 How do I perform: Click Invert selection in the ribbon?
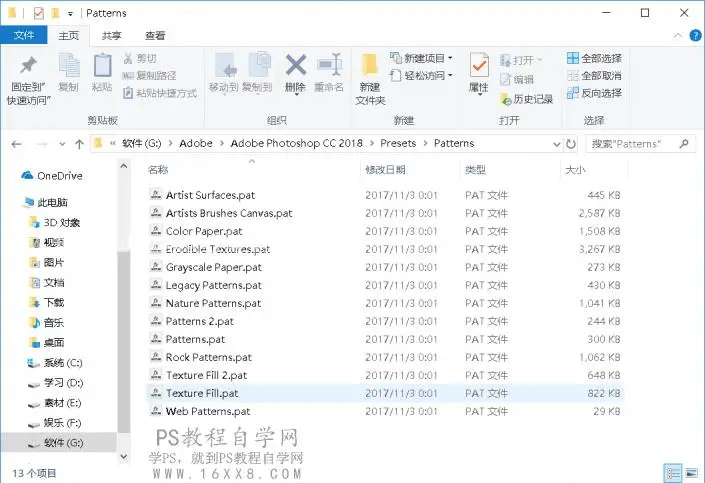click(594, 93)
